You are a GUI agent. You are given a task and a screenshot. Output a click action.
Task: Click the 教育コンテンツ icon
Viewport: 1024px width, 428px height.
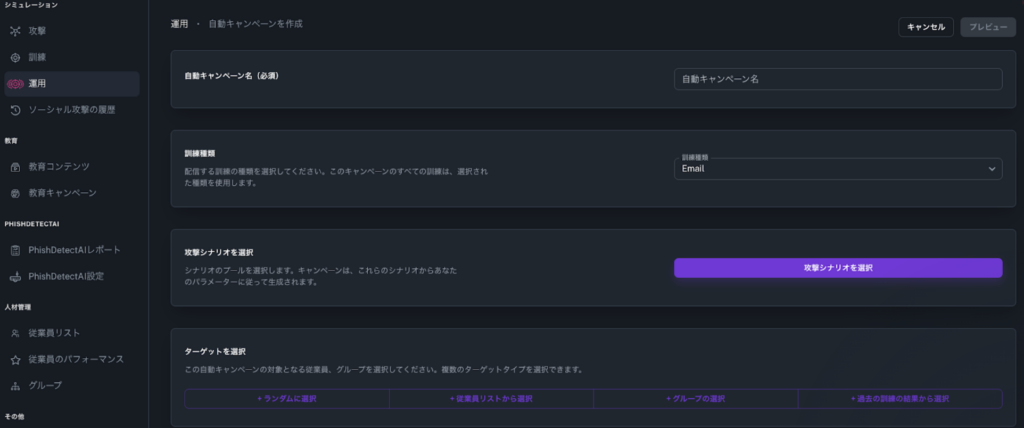tap(15, 166)
